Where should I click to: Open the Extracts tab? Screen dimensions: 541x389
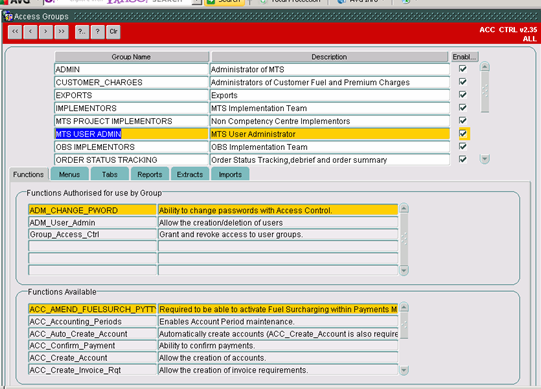click(x=190, y=174)
